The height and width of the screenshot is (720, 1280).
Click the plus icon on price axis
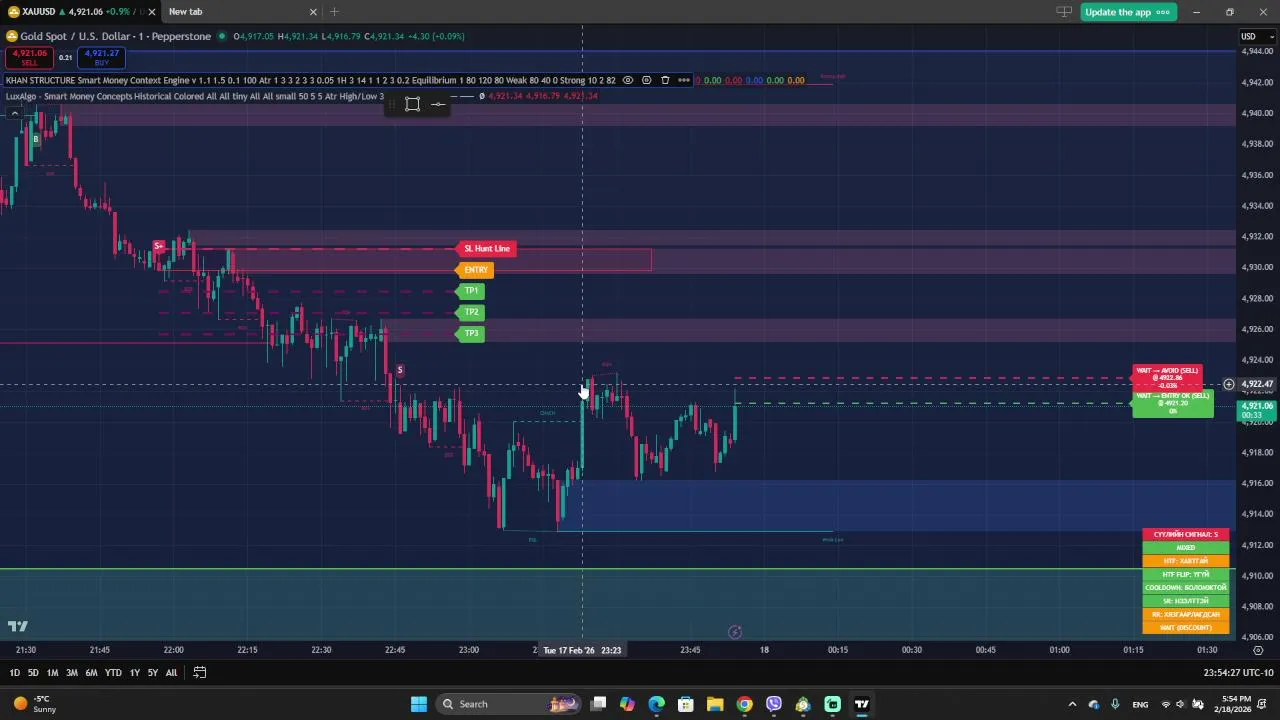[x=1229, y=384]
